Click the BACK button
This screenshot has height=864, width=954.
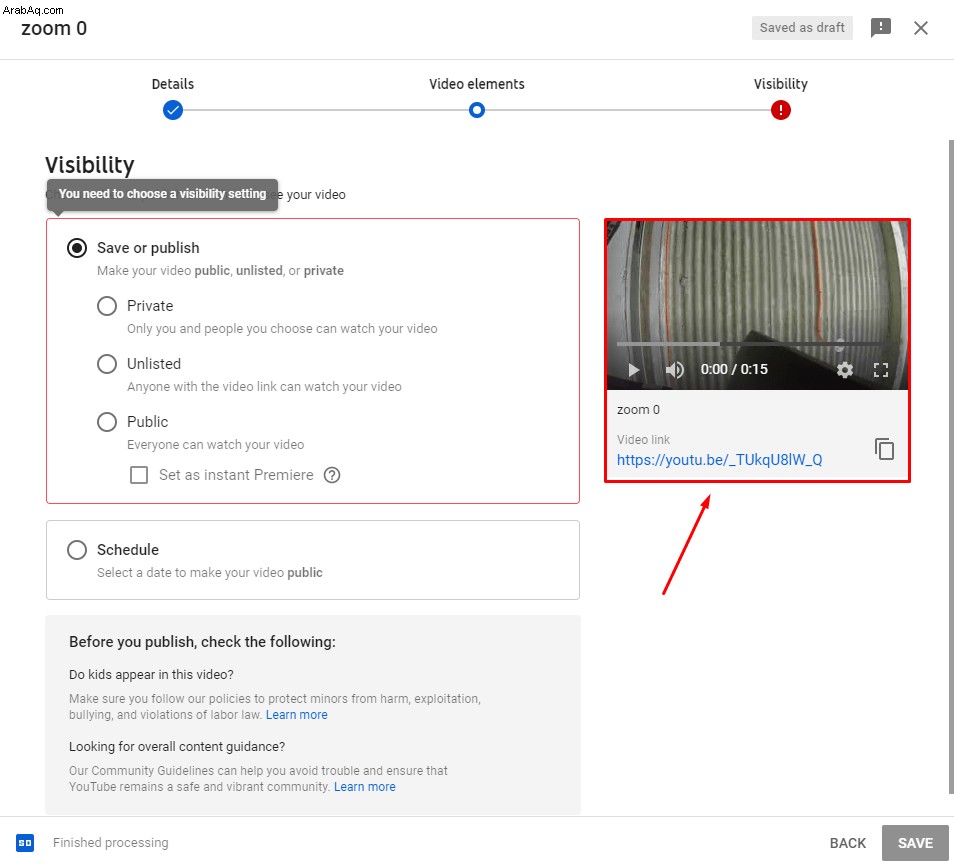pyautogui.click(x=848, y=843)
